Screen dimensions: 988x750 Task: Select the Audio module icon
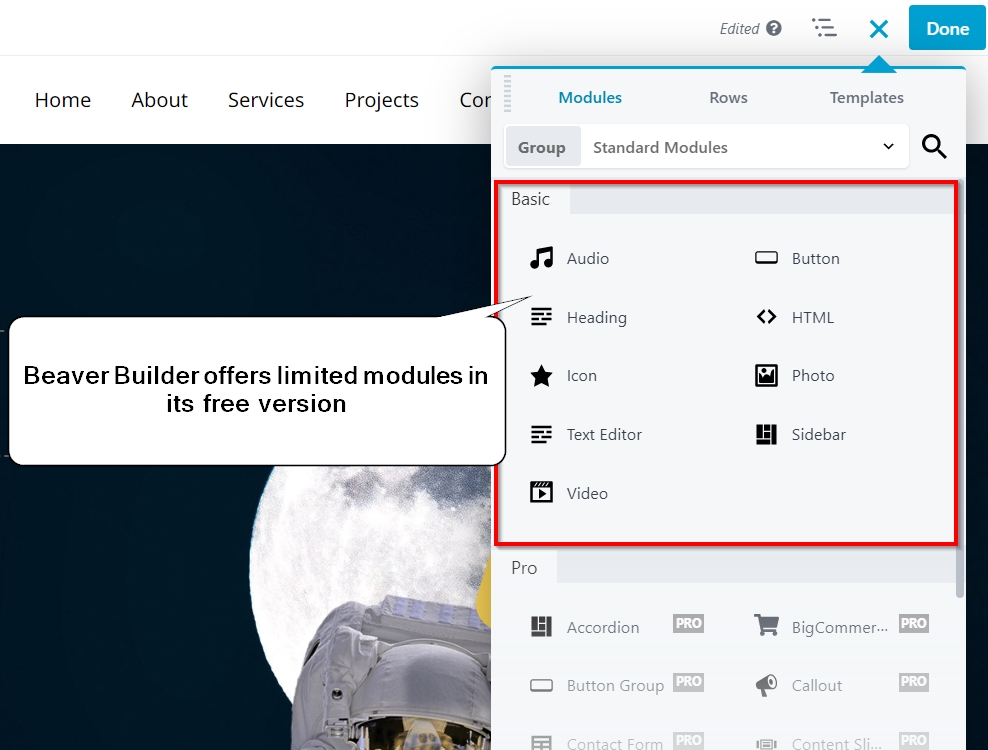(541, 258)
